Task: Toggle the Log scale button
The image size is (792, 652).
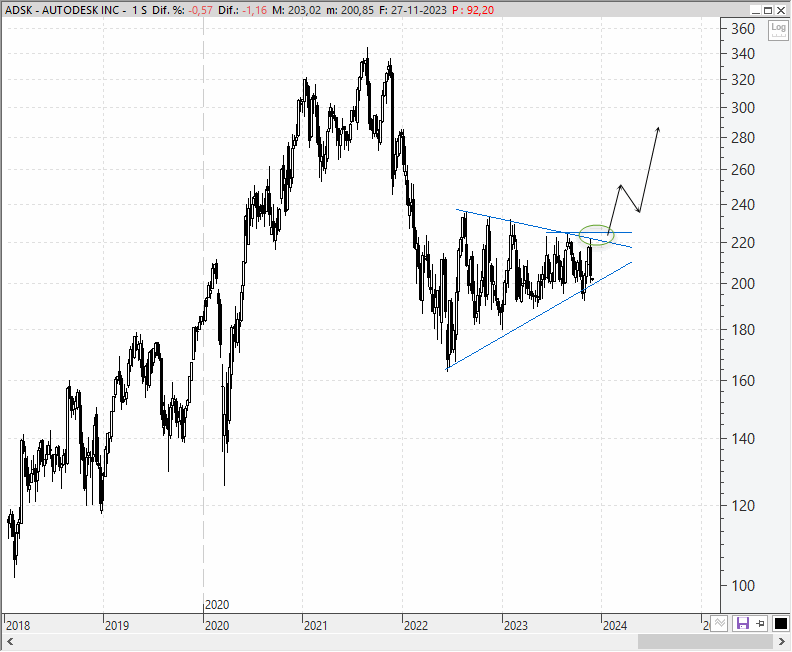Action: click(778, 31)
